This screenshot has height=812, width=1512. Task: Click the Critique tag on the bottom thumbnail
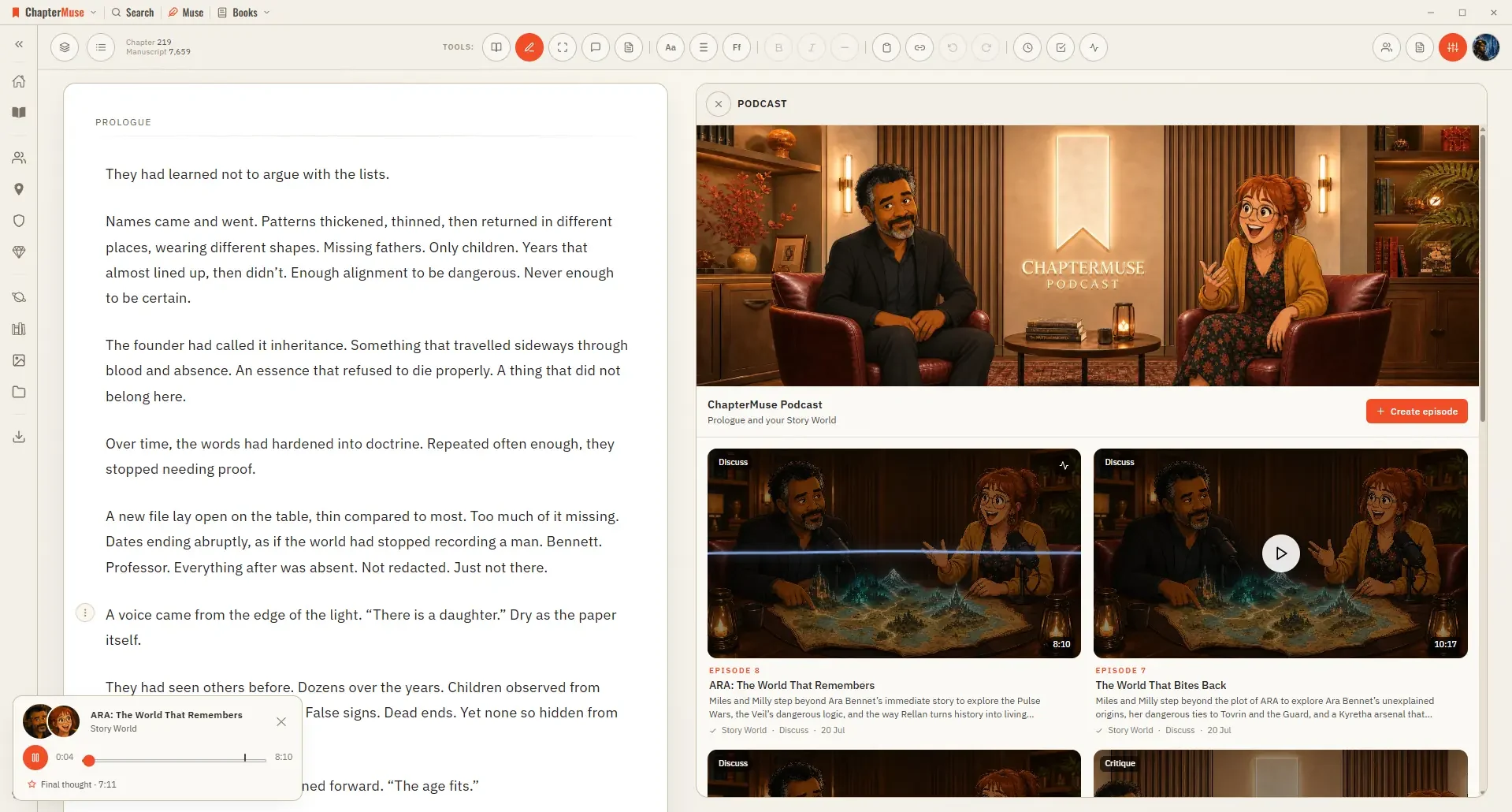point(1120,764)
